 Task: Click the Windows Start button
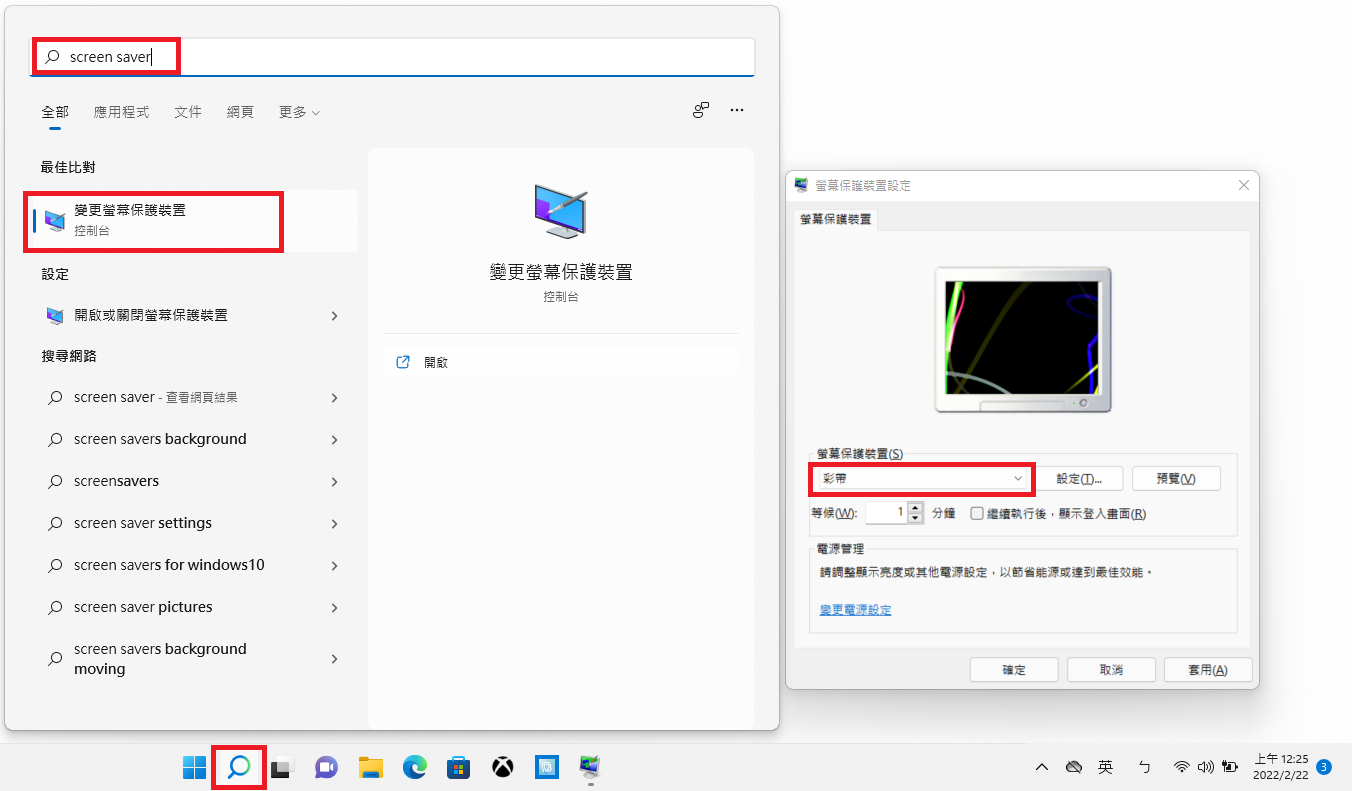194,767
